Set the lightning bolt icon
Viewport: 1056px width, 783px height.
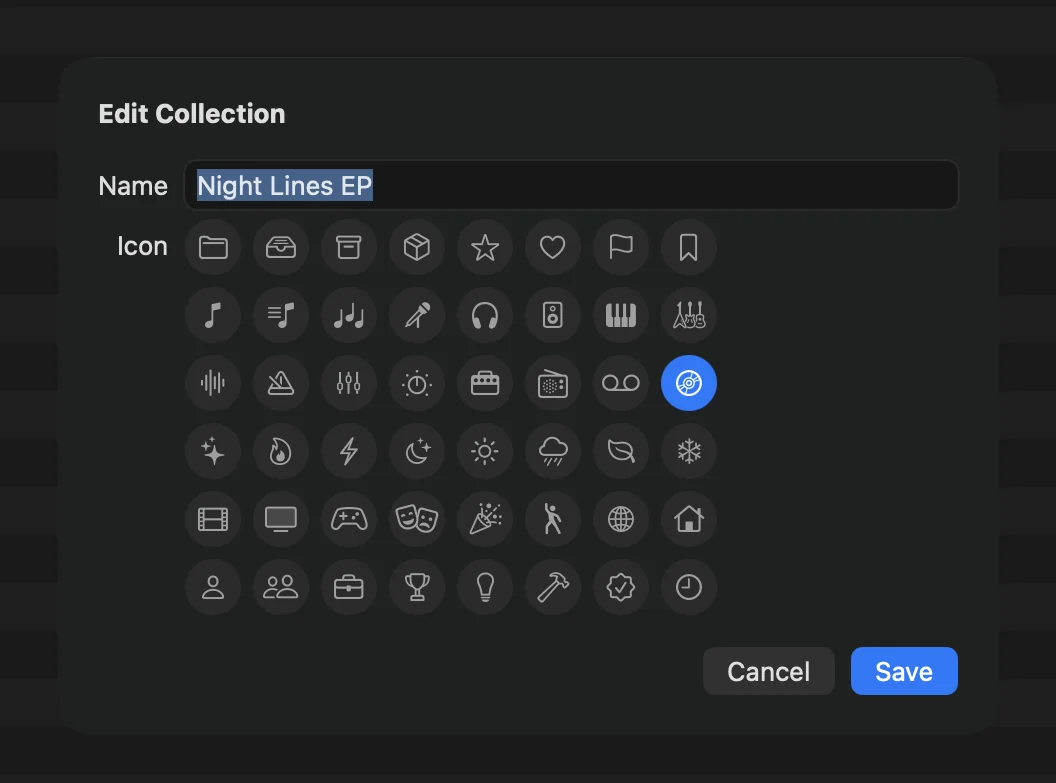click(x=349, y=451)
